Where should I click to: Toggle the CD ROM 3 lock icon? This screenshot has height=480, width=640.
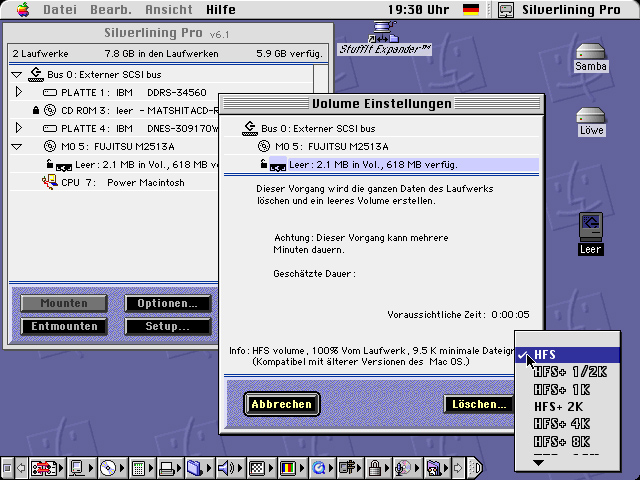[36, 110]
